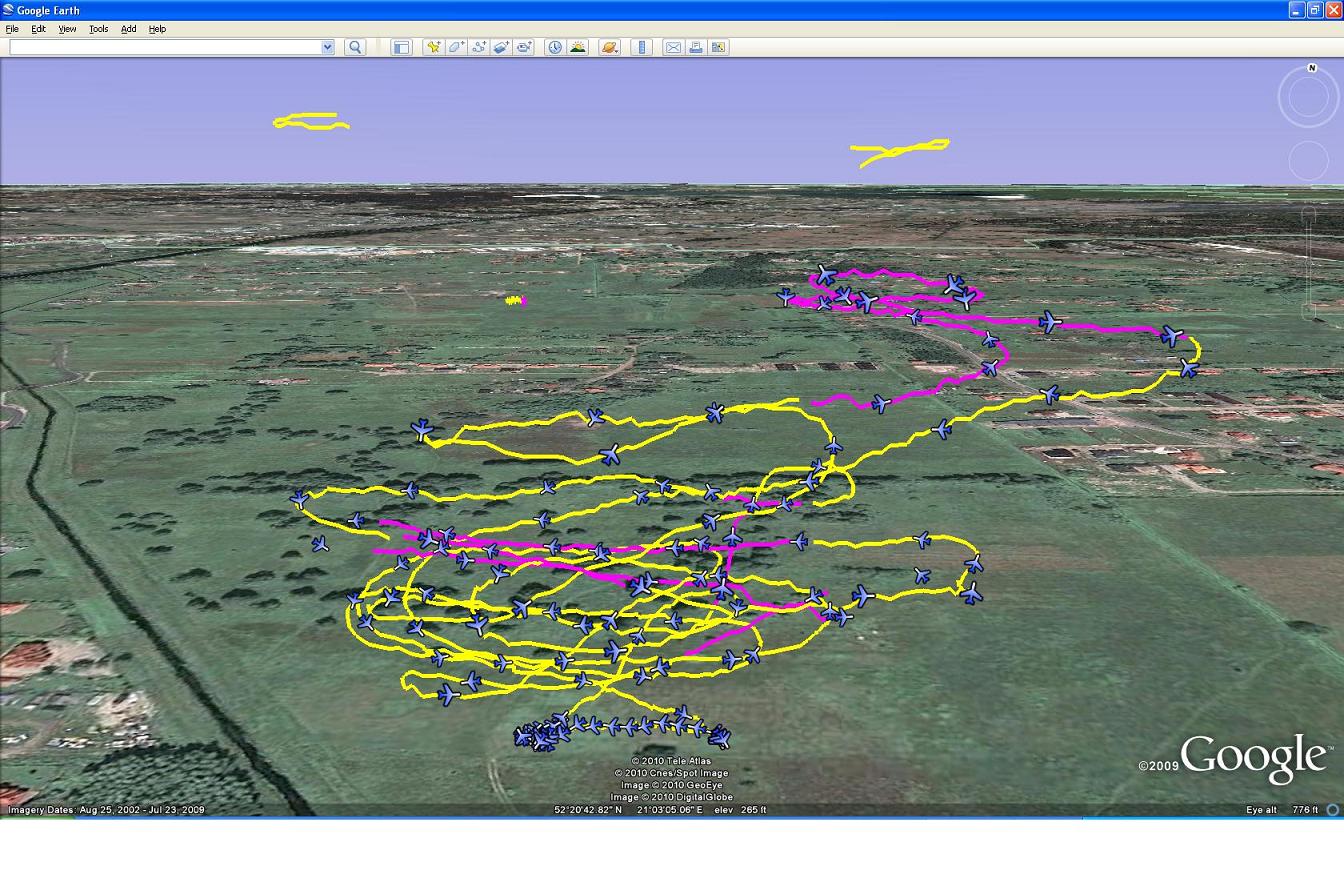Print the current view
Screen dimensions: 1344x882
point(696,47)
